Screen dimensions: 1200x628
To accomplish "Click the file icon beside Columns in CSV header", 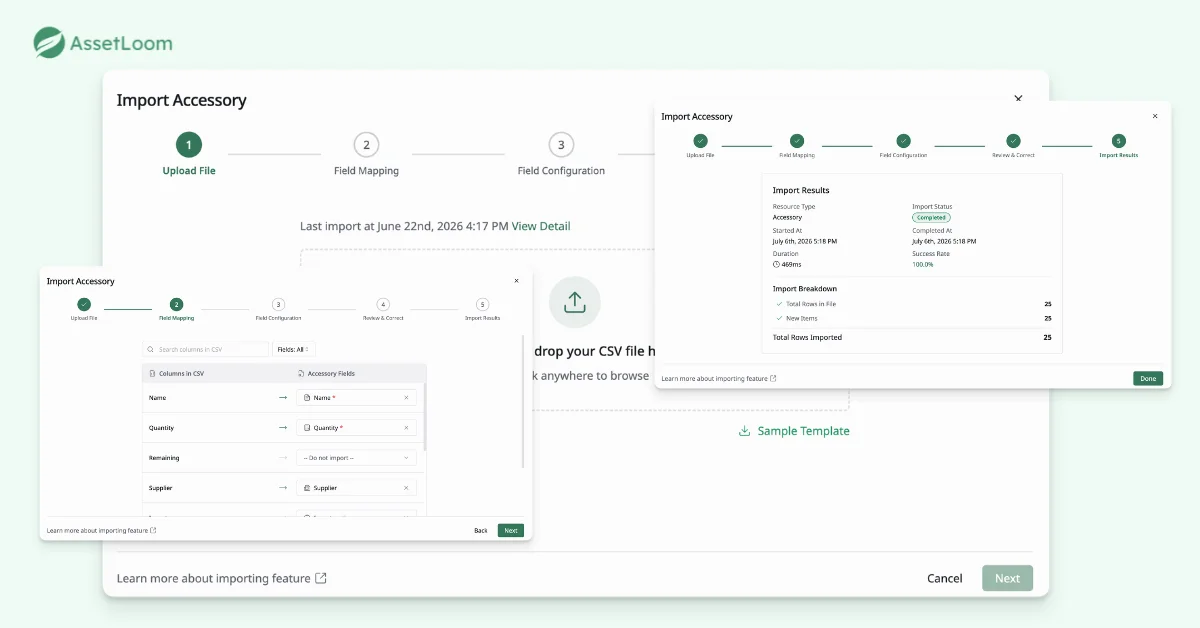I will pyautogui.click(x=152, y=374).
